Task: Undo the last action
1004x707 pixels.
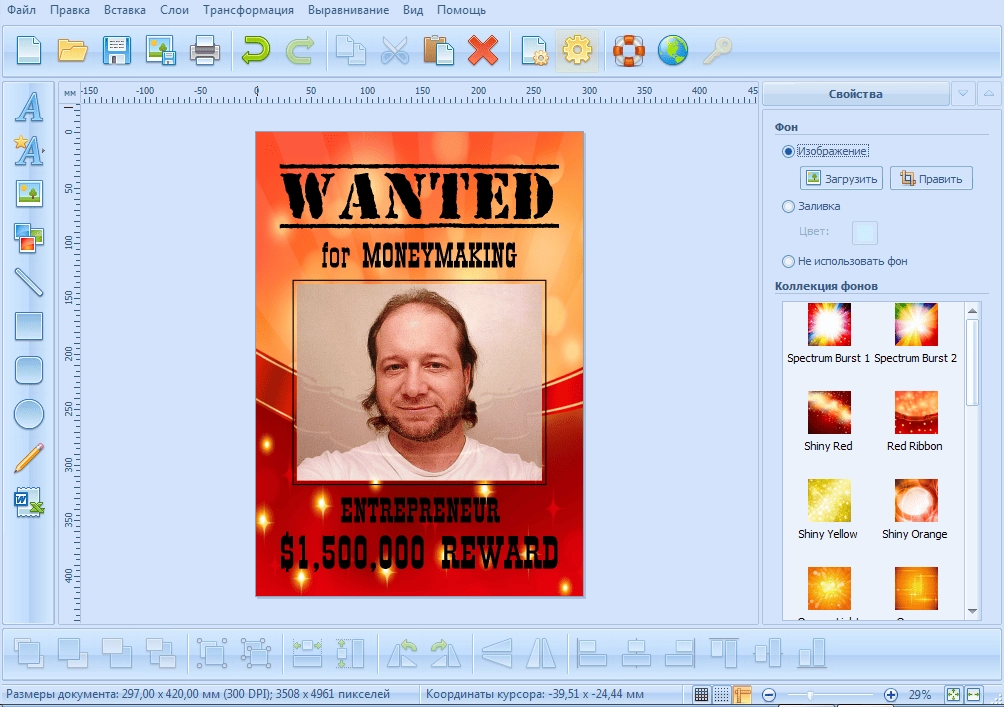Action: coord(255,51)
